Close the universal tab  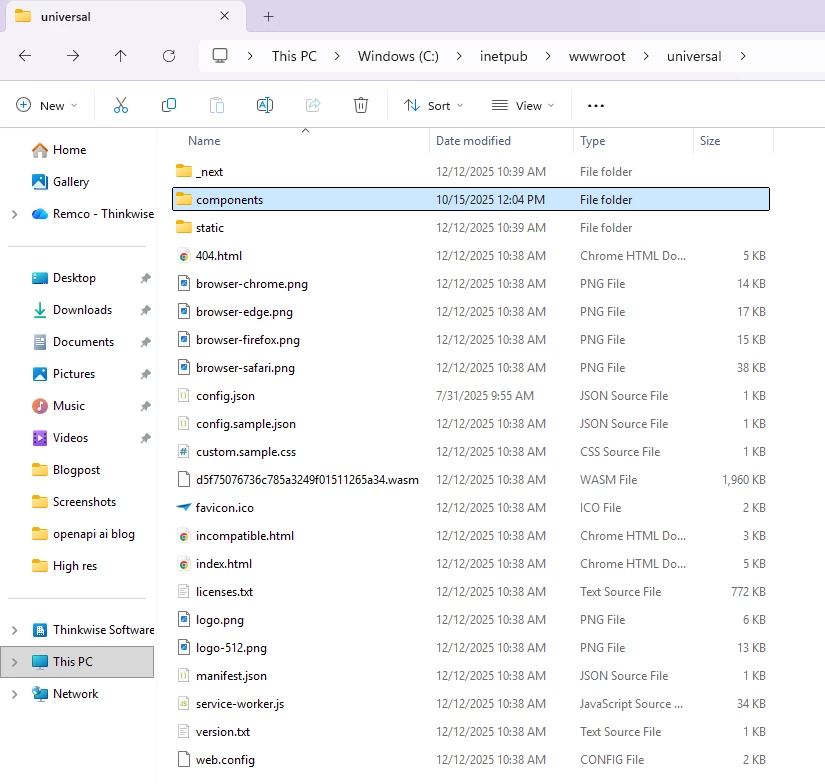click(x=224, y=16)
